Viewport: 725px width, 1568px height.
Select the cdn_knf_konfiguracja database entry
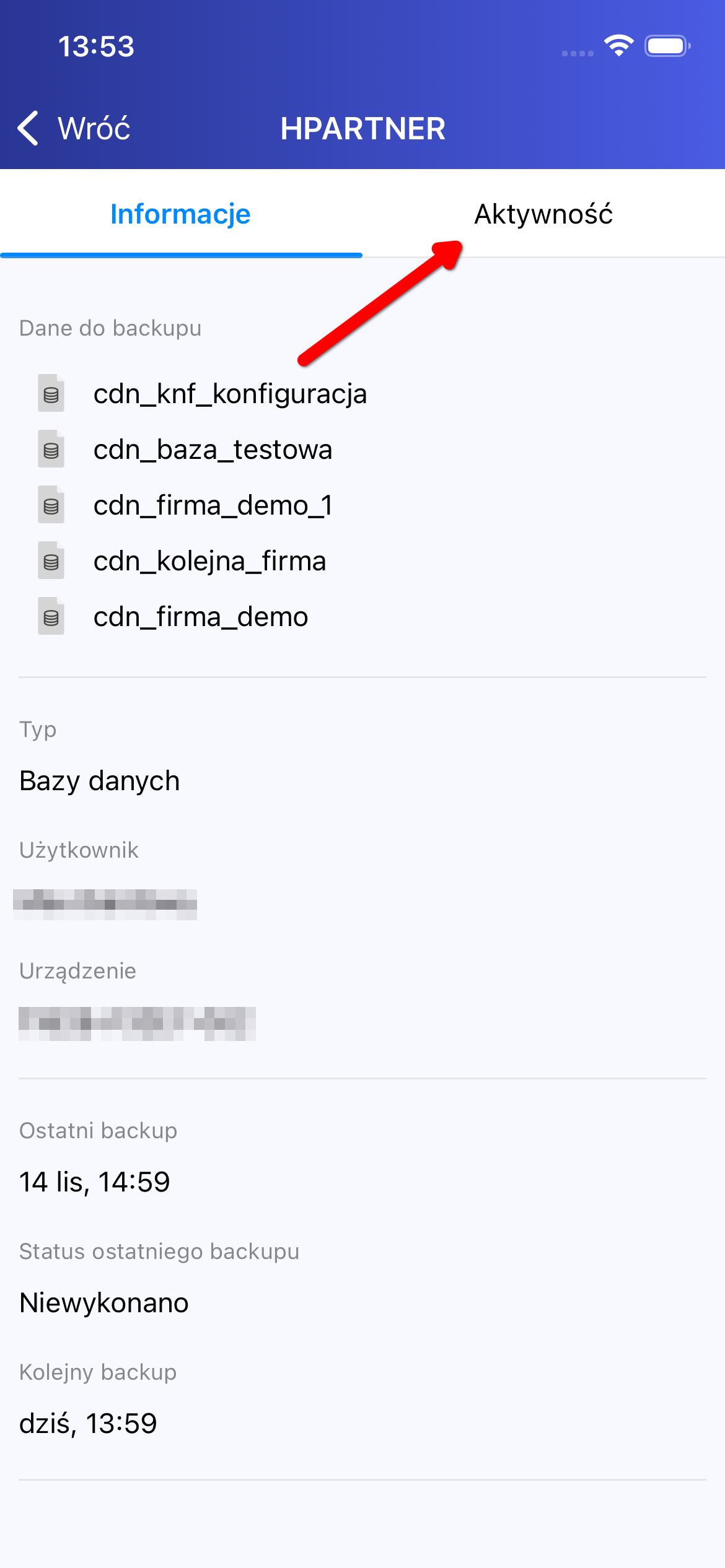pos(230,394)
